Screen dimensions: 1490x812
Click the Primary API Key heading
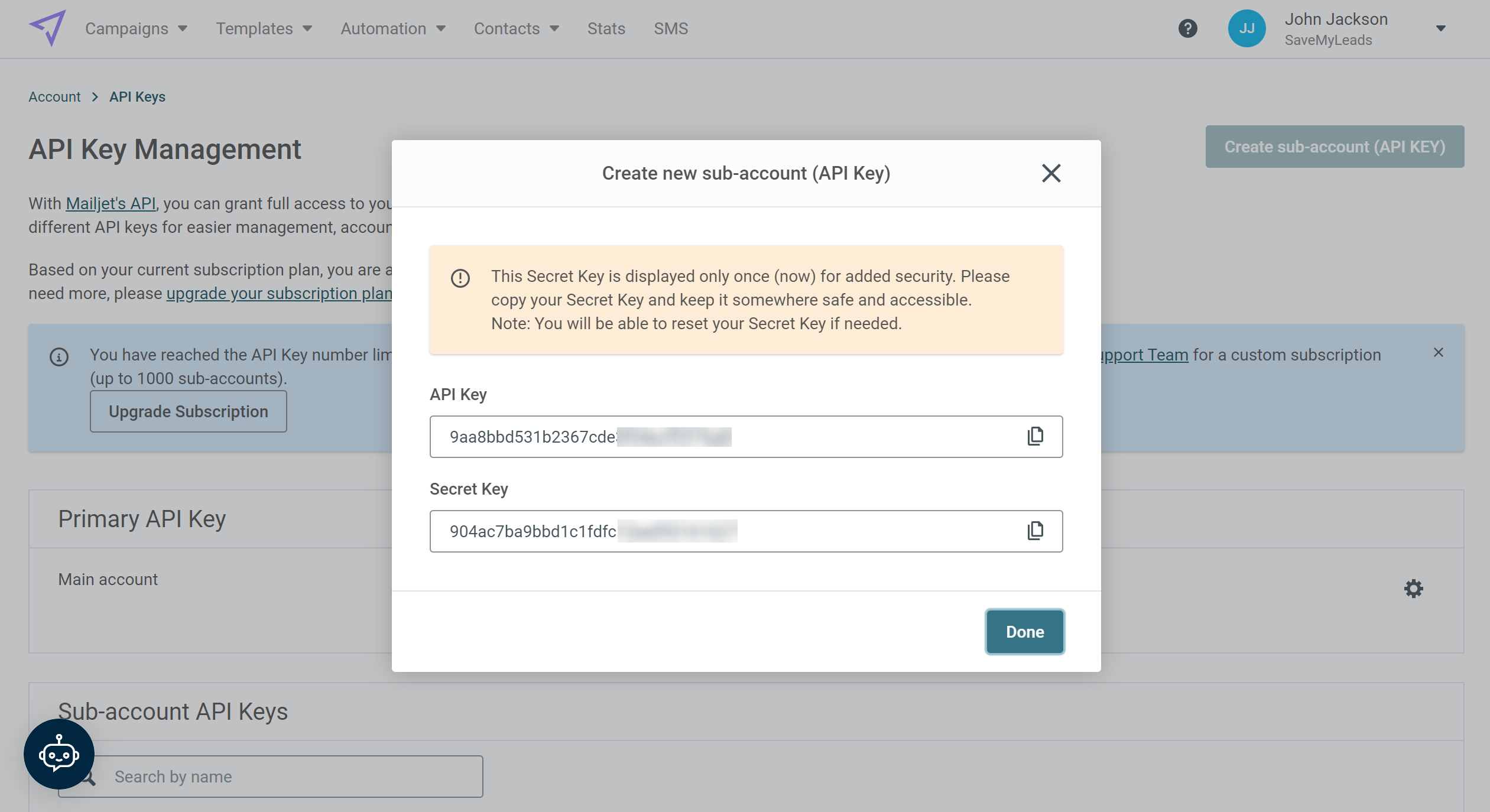tap(142, 519)
